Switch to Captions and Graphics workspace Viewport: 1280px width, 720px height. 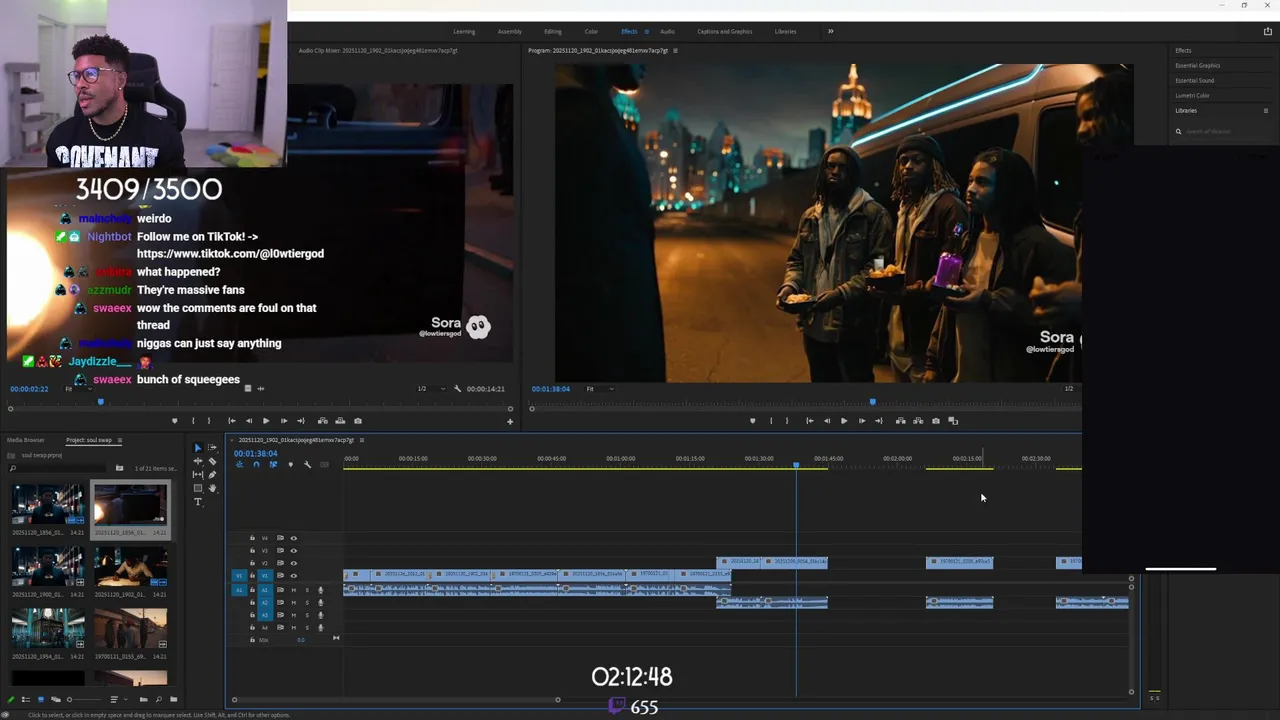(x=725, y=31)
